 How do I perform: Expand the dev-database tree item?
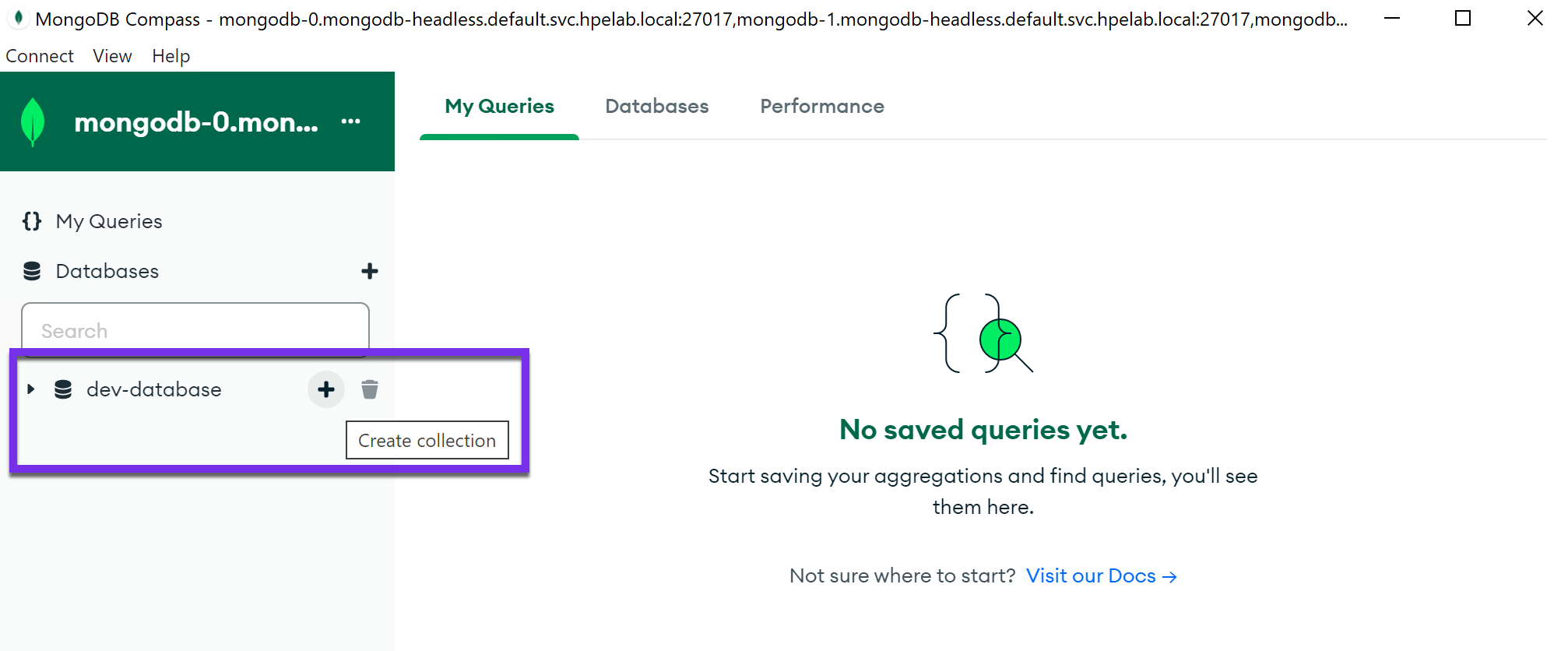(31, 389)
